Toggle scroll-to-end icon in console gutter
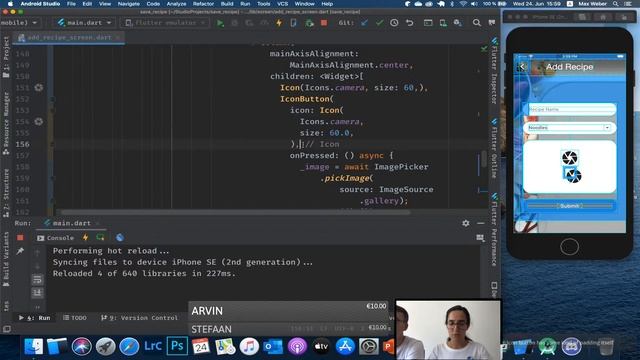Image resolution: width=640 pixels, height=360 pixels. pos(37,293)
